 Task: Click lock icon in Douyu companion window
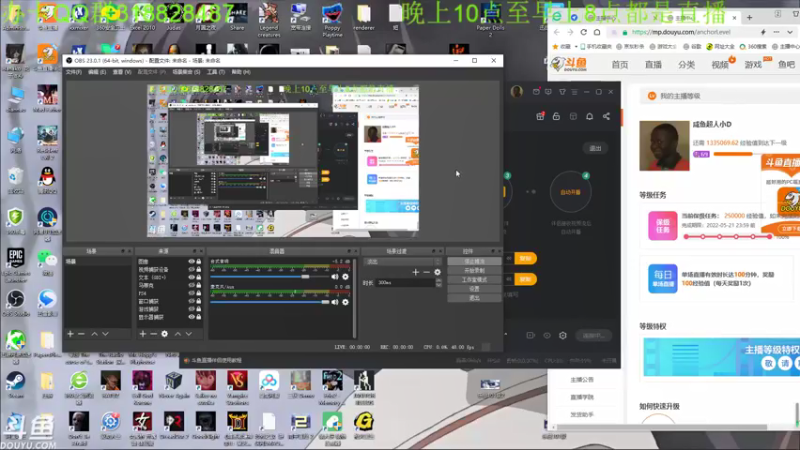click(556, 116)
